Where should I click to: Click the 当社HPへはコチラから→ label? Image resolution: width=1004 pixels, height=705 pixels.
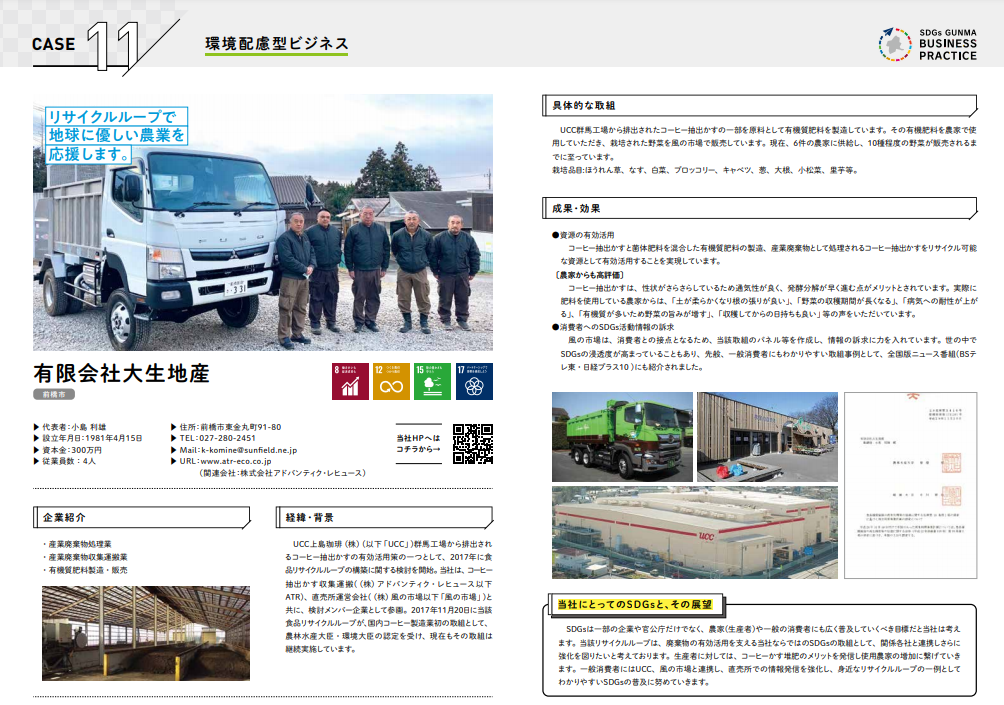[x=417, y=444]
